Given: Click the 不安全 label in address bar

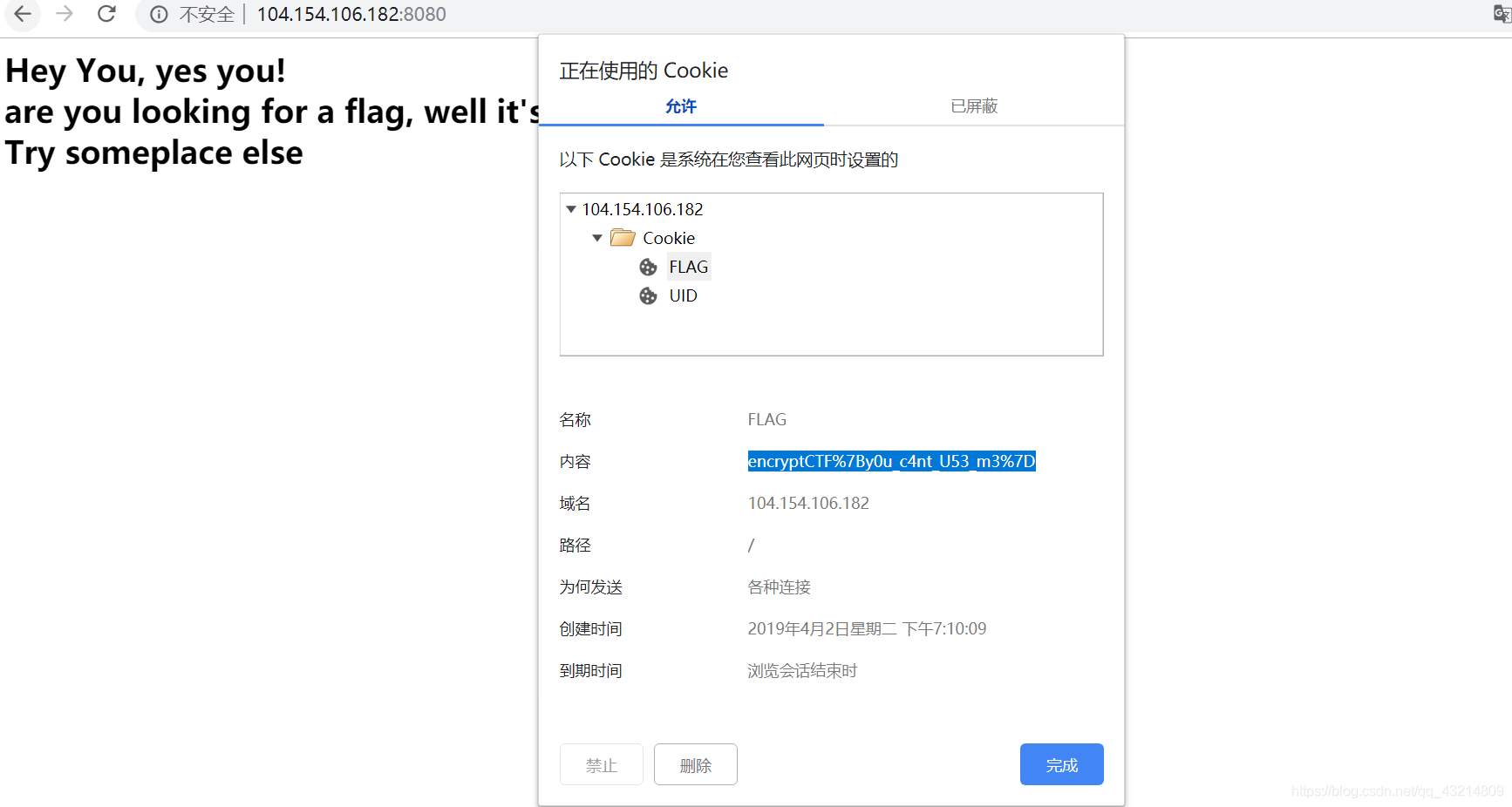Looking at the screenshot, I should (x=207, y=14).
